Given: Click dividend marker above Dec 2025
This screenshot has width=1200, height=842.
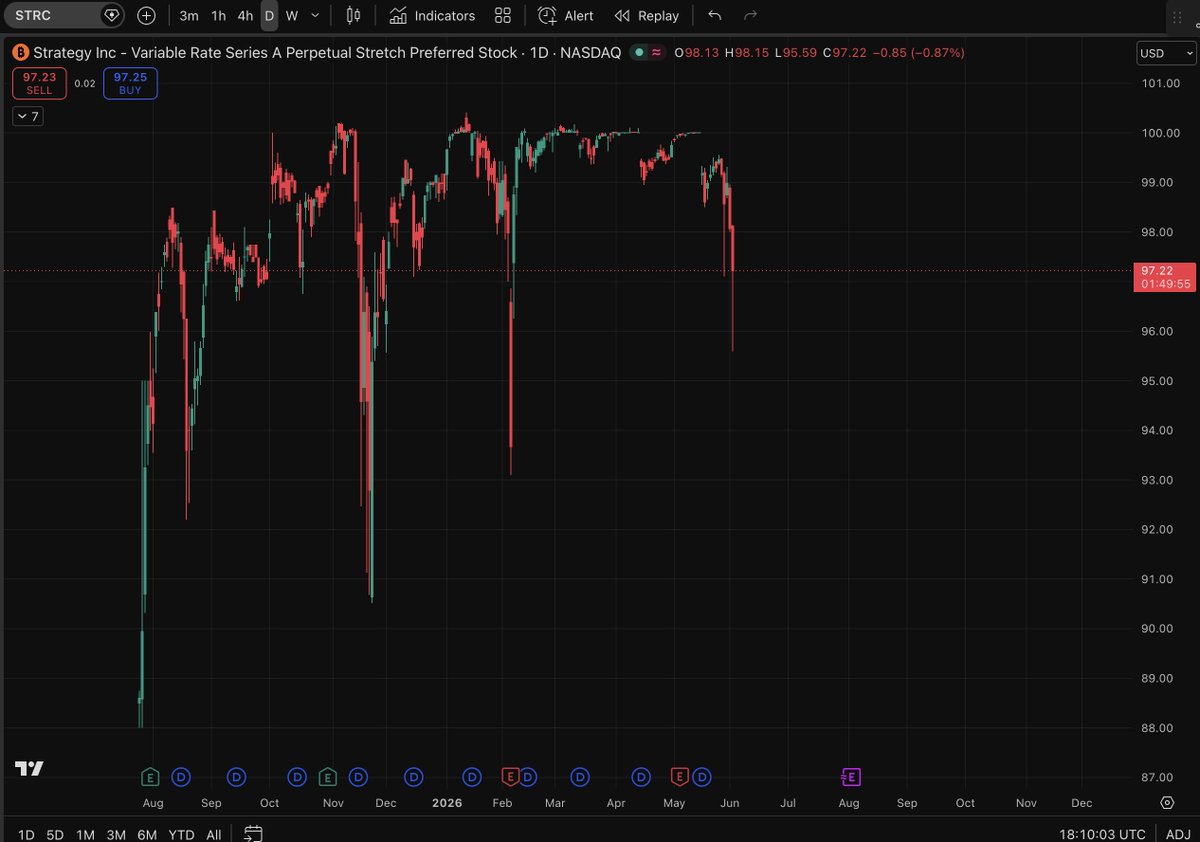Looking at the screenshot, I should tap(414, 777).
